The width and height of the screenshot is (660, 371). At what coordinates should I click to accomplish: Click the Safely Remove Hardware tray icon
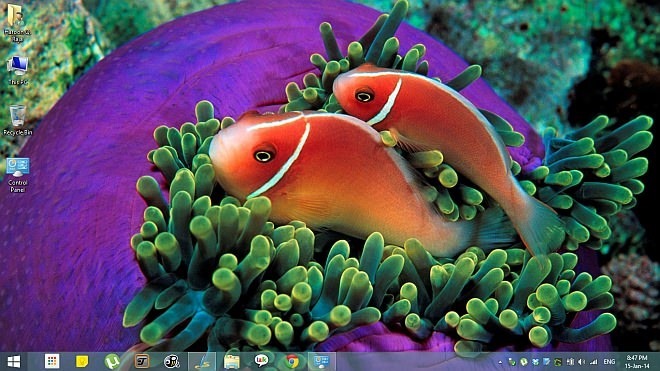click(x=512, y=362)
